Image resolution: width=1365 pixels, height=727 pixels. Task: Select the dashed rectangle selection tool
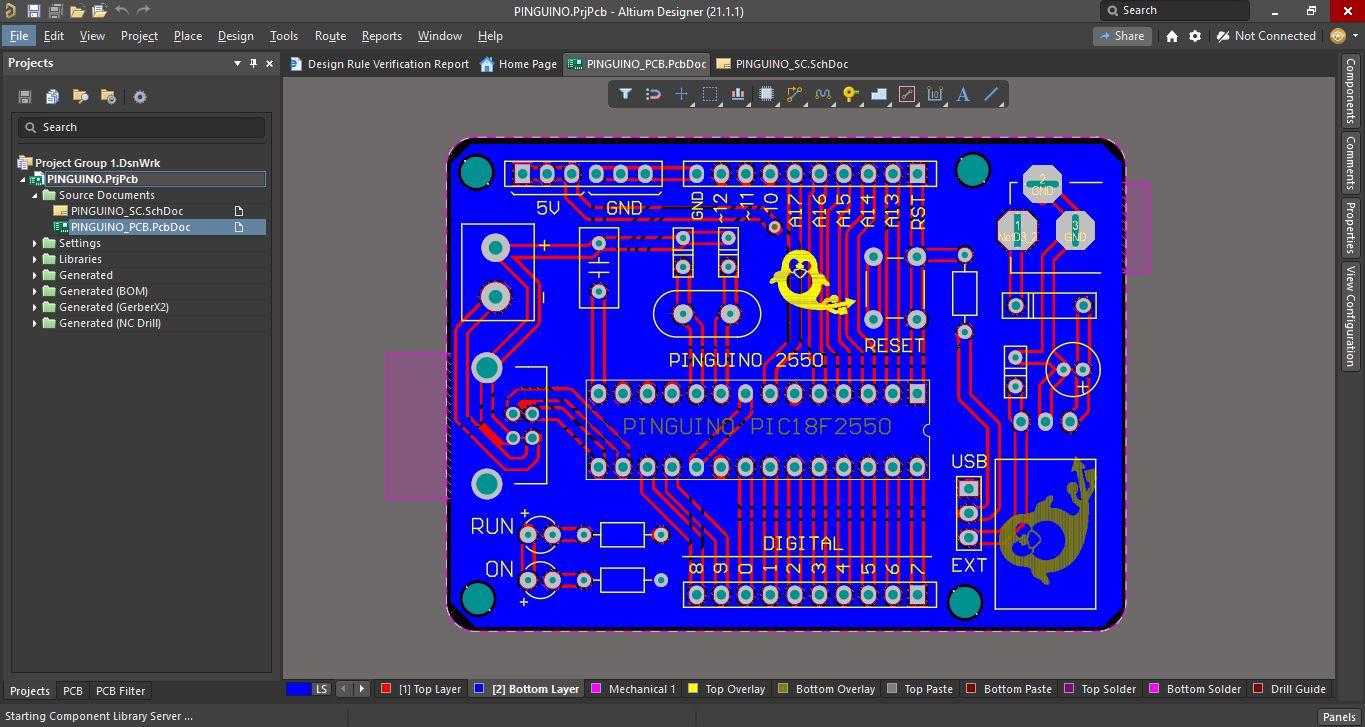[710, 94]
